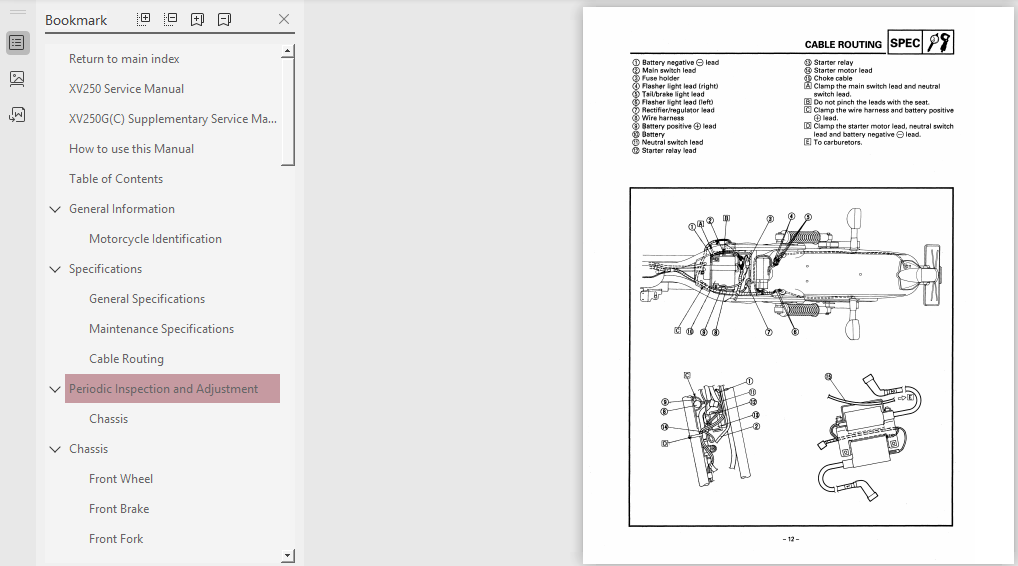This screenshot has height=566, width=1018.
Task: Click the bookmark options icon beside add bookmark
Action: tap(224, 19)
